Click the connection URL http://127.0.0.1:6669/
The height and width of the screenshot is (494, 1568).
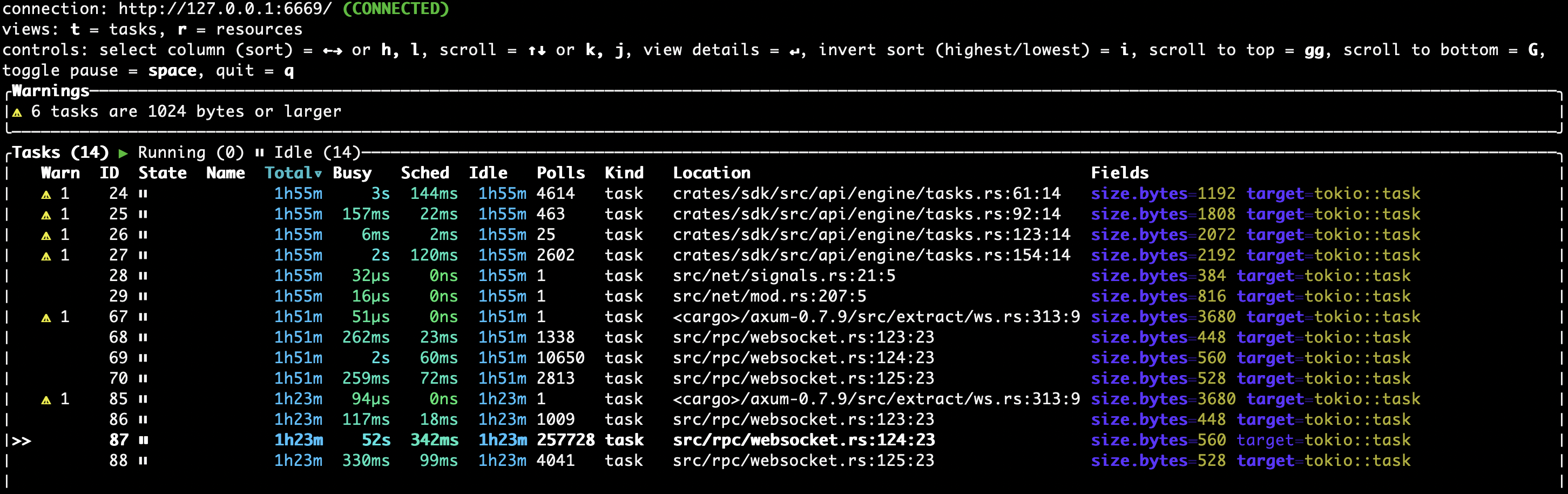pos(225,9)
